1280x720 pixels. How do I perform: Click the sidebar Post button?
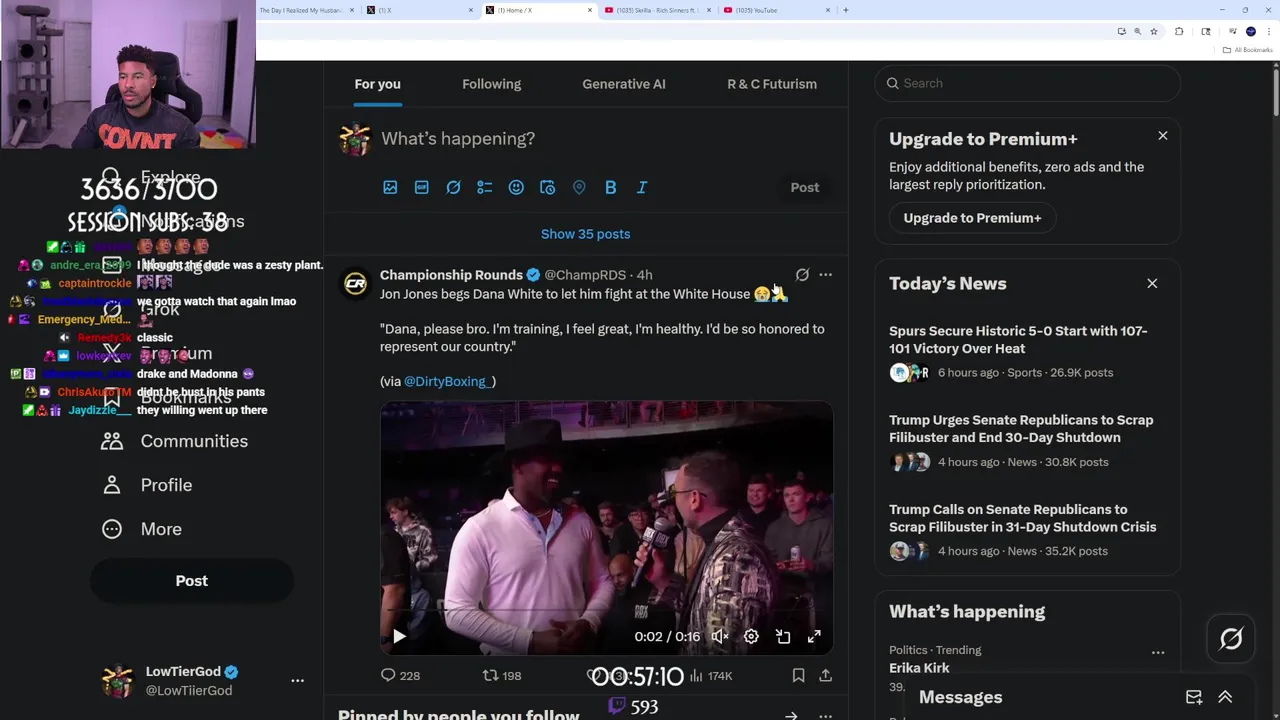click(192, 580)
